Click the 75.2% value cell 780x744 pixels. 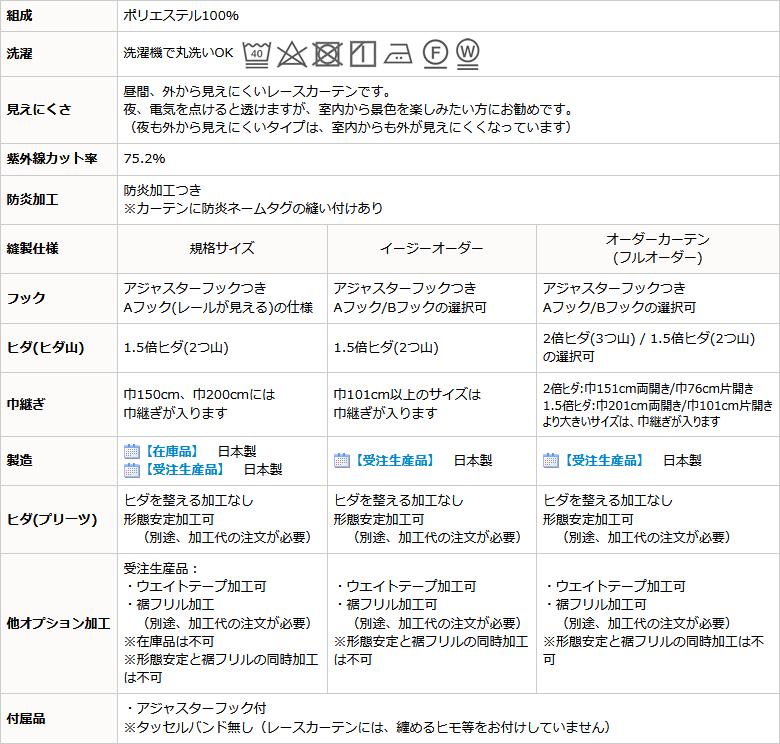pos(144,159)
